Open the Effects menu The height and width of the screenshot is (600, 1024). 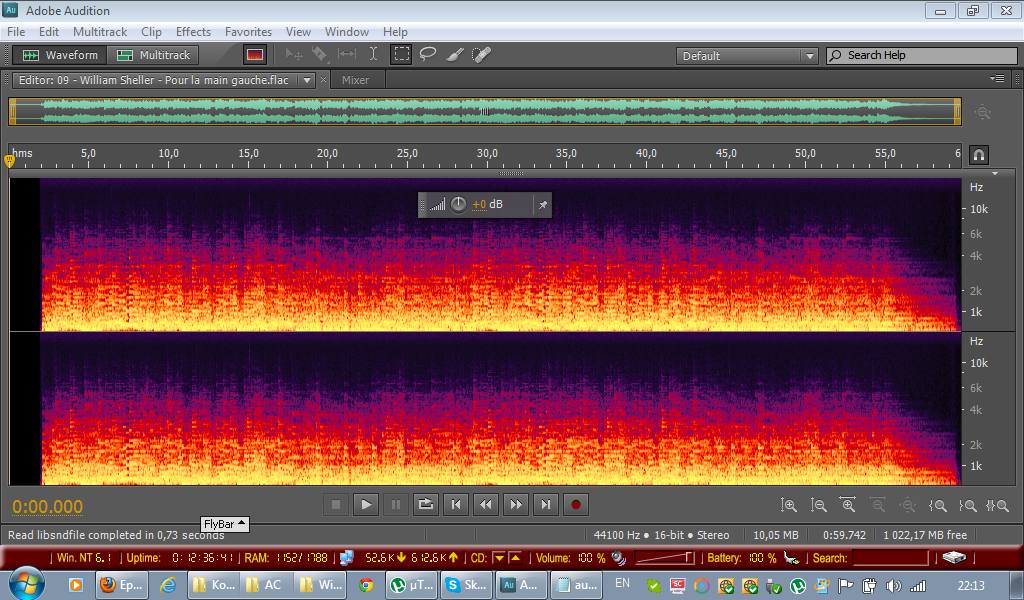tap(193, 32)
